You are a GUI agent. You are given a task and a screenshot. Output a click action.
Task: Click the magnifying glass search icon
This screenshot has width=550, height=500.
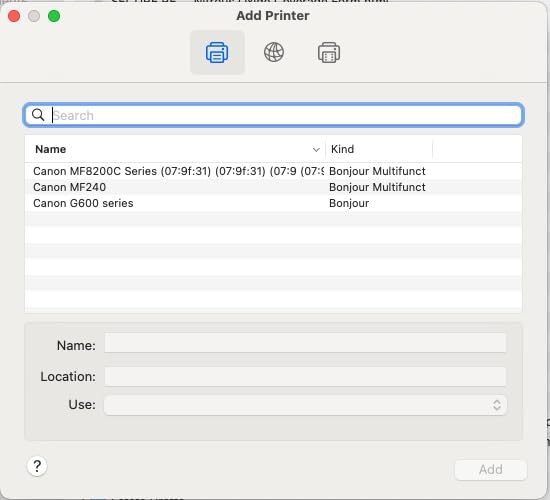point(38,115)
